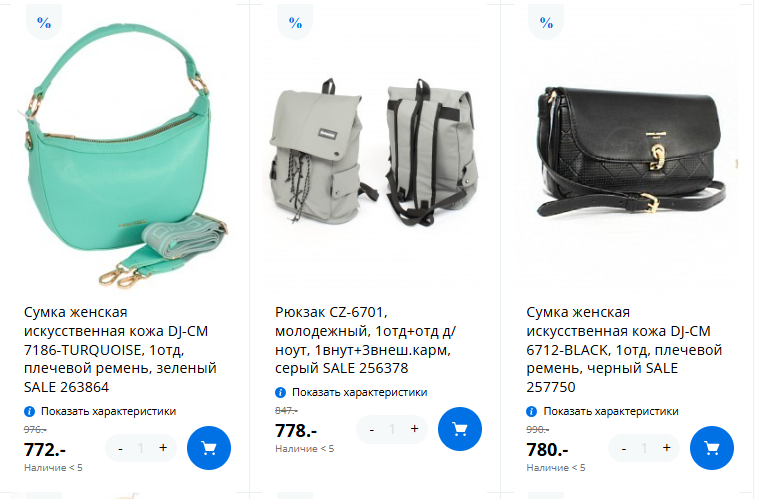
Task: Add black DJ-CM 6712 bag to cart
Action: point(711,448)
